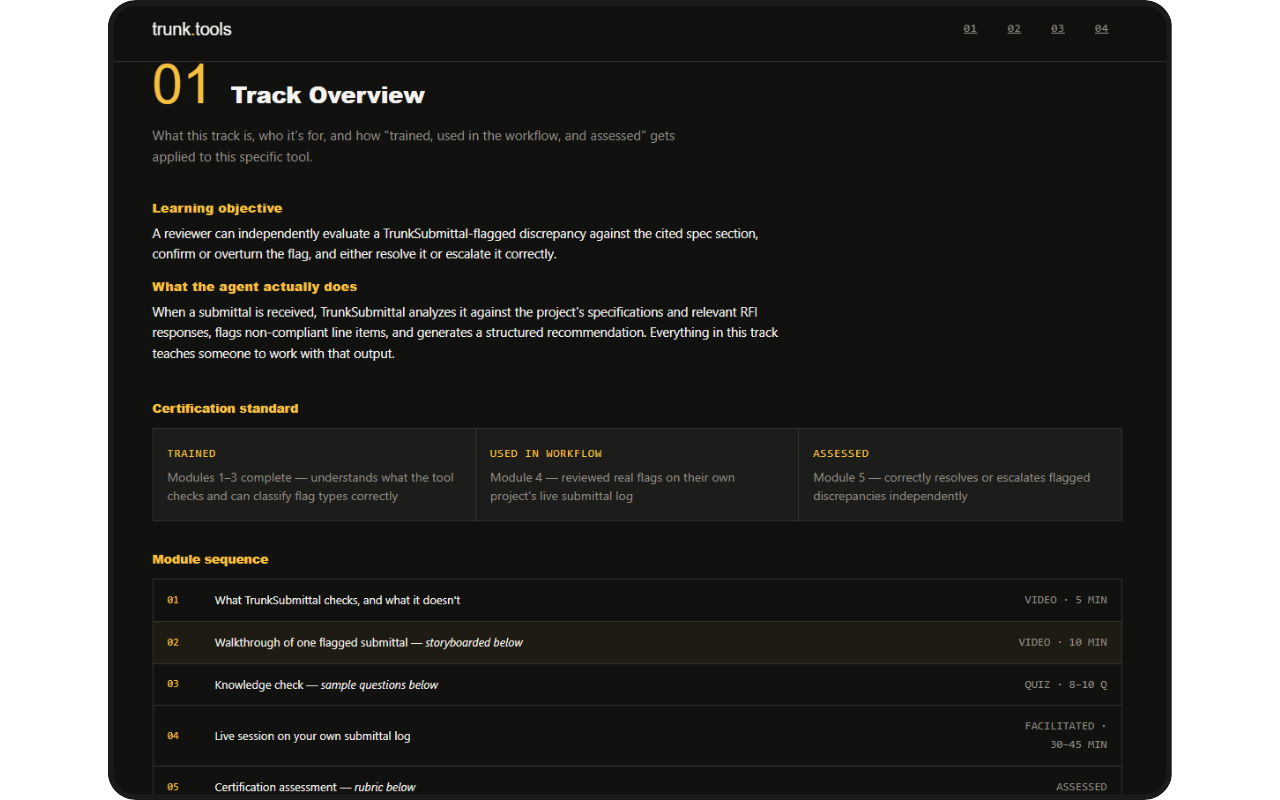
Task: Jump to section 01 nav link
Action: 970,29
